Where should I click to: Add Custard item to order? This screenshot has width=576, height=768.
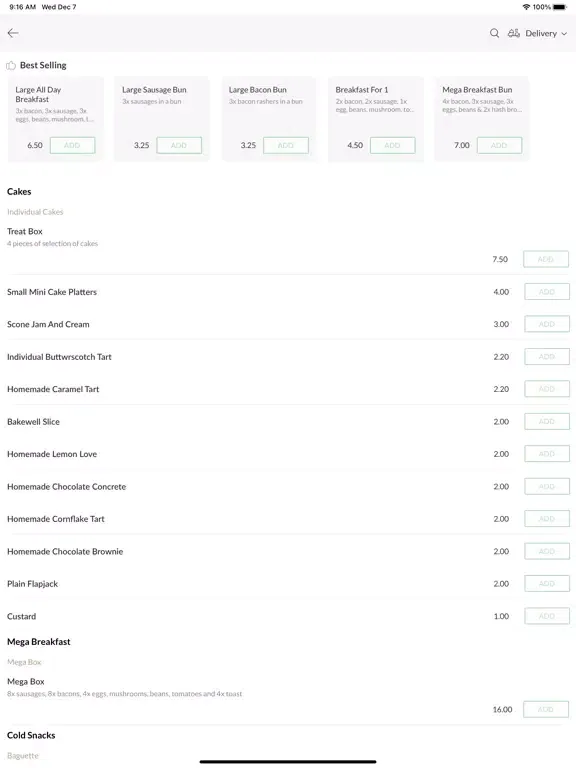(547, 616)
